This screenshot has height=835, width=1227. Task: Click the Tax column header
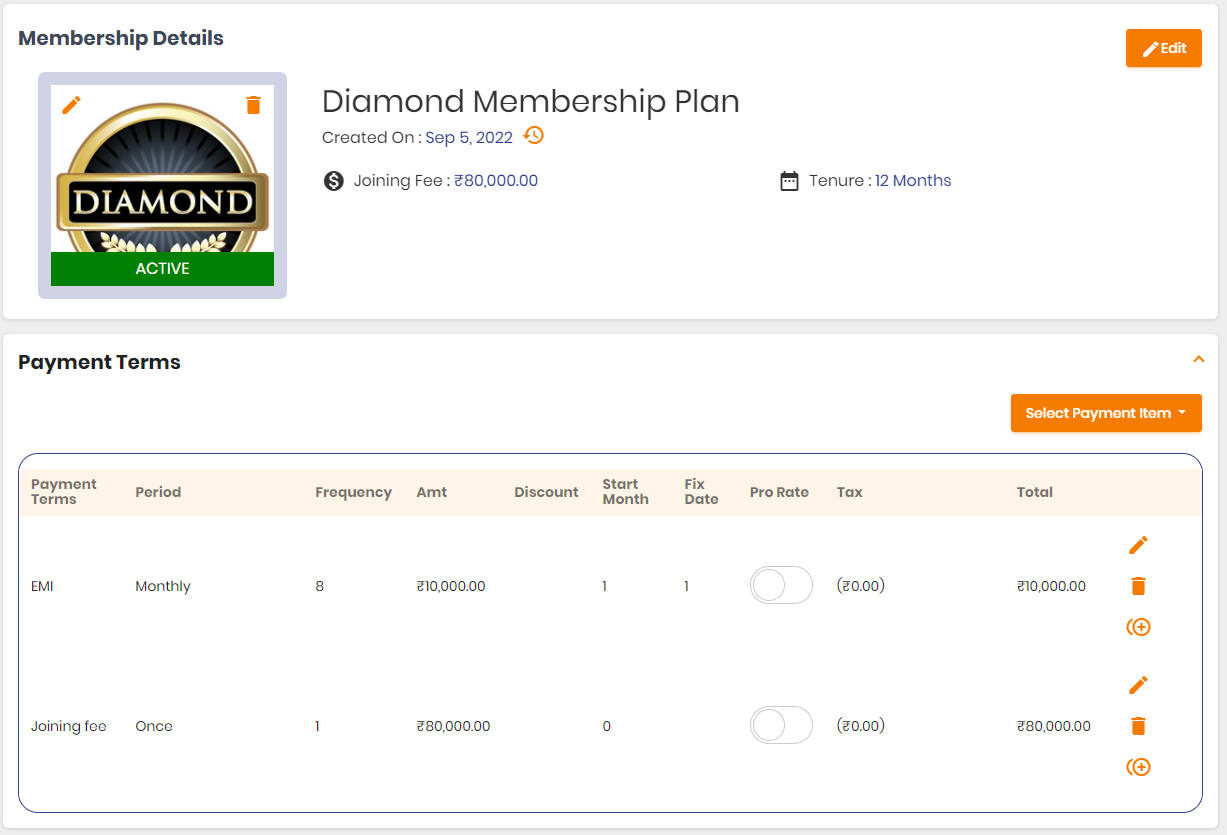click(849, 492)
